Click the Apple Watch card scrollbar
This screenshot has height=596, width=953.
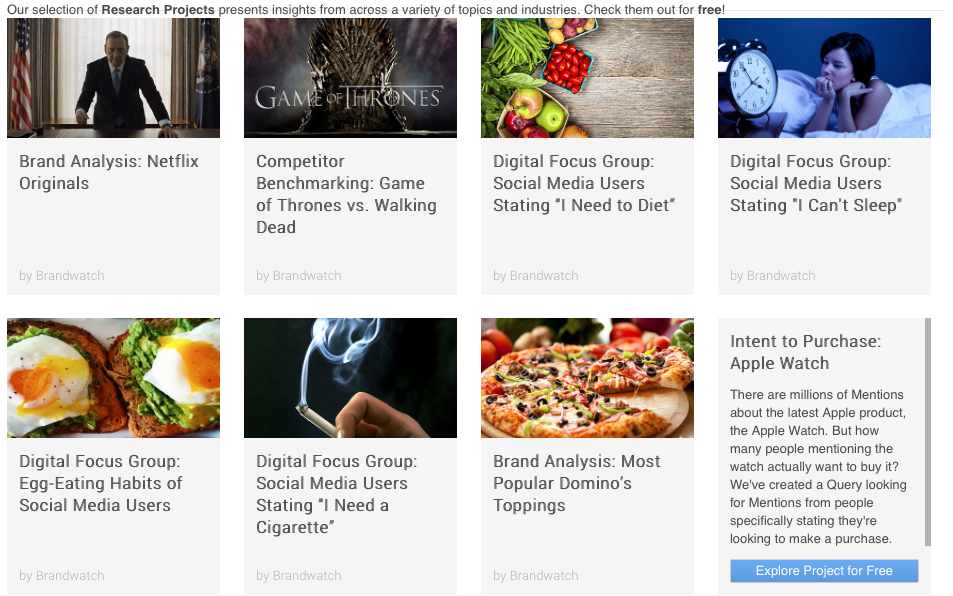click(x=927, y=432)
